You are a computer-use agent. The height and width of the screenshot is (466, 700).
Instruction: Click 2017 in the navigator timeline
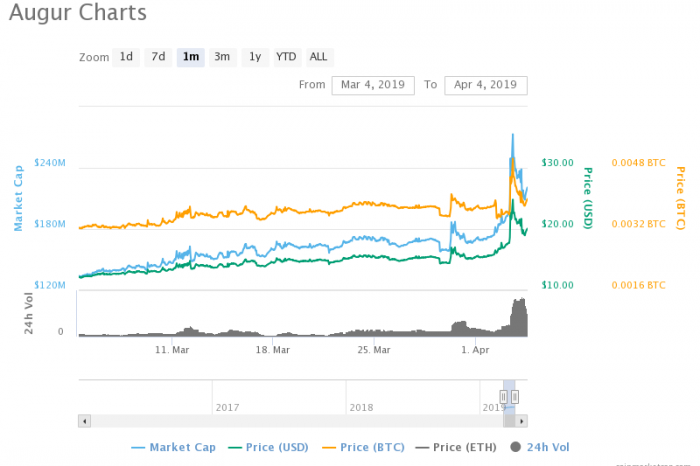[228, 408]
